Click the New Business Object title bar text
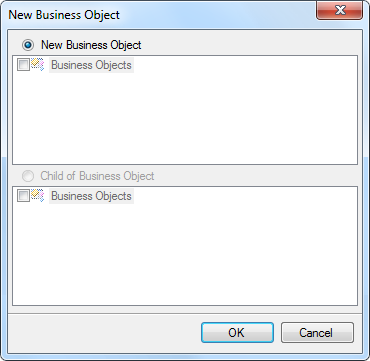 pos(64,15)
